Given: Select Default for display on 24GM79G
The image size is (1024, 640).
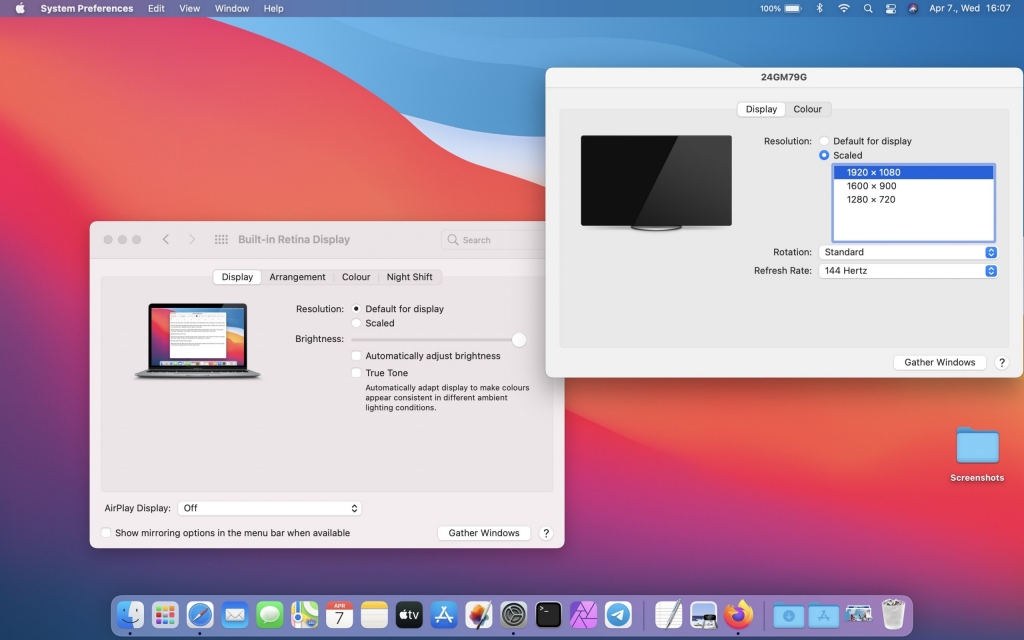Looking at the screenshot, I should [824, 141].
